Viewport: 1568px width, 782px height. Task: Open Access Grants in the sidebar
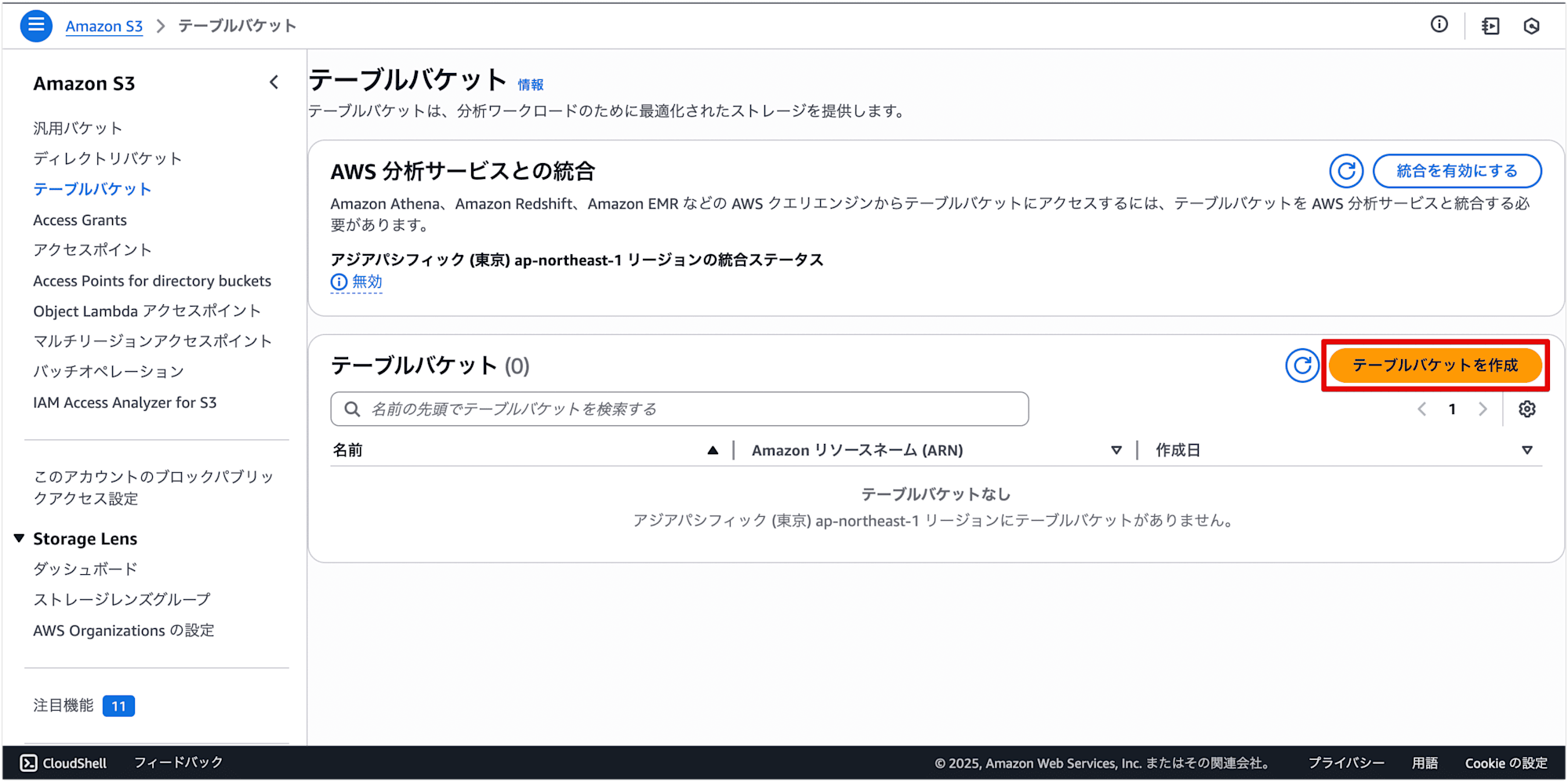pos(80,220)
